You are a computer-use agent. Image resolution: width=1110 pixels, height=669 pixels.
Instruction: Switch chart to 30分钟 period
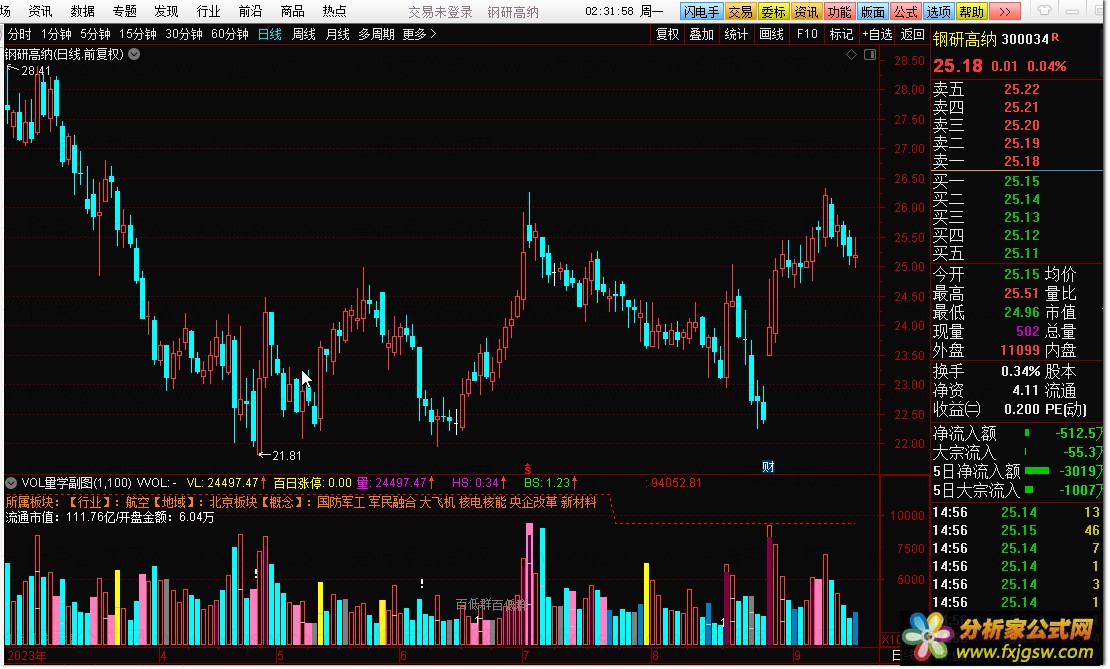pyautogui.click(x=183, y=34)
